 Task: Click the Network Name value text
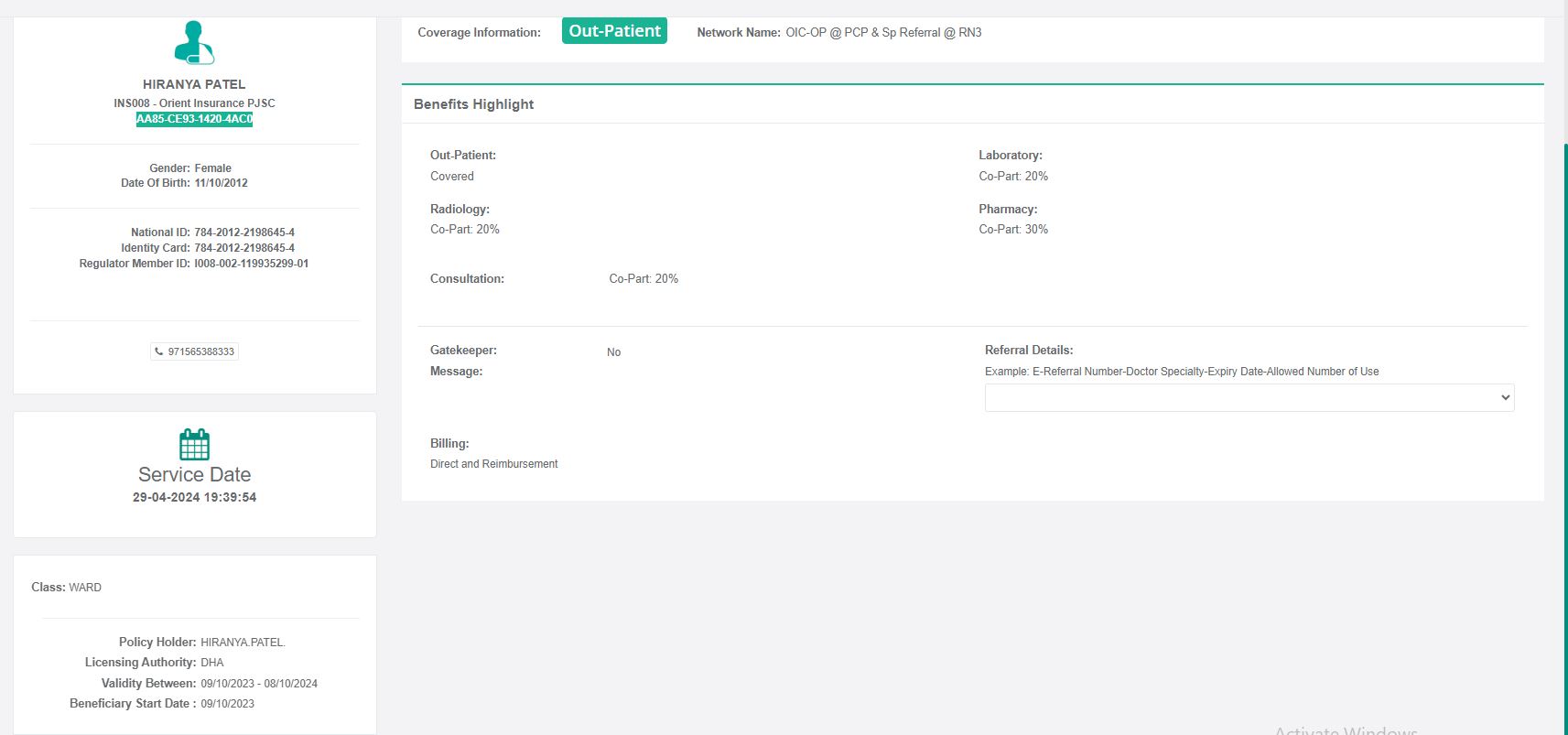click(883, 33)
